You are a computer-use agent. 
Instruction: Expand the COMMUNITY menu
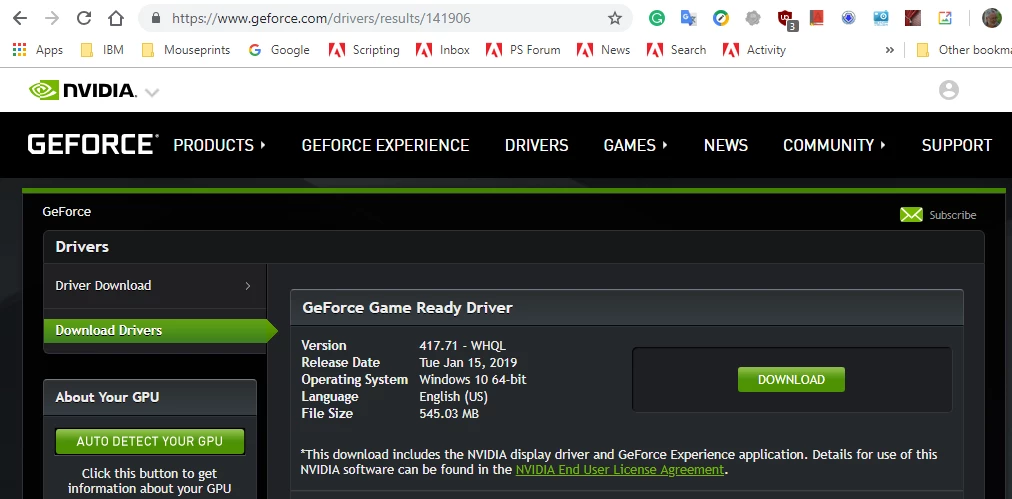pos(835,145)
